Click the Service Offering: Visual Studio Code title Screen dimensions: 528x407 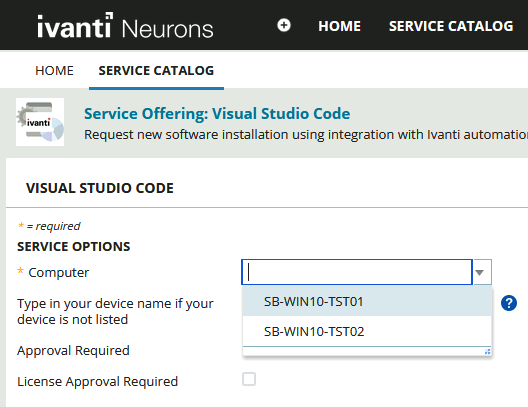pos(217,113)
